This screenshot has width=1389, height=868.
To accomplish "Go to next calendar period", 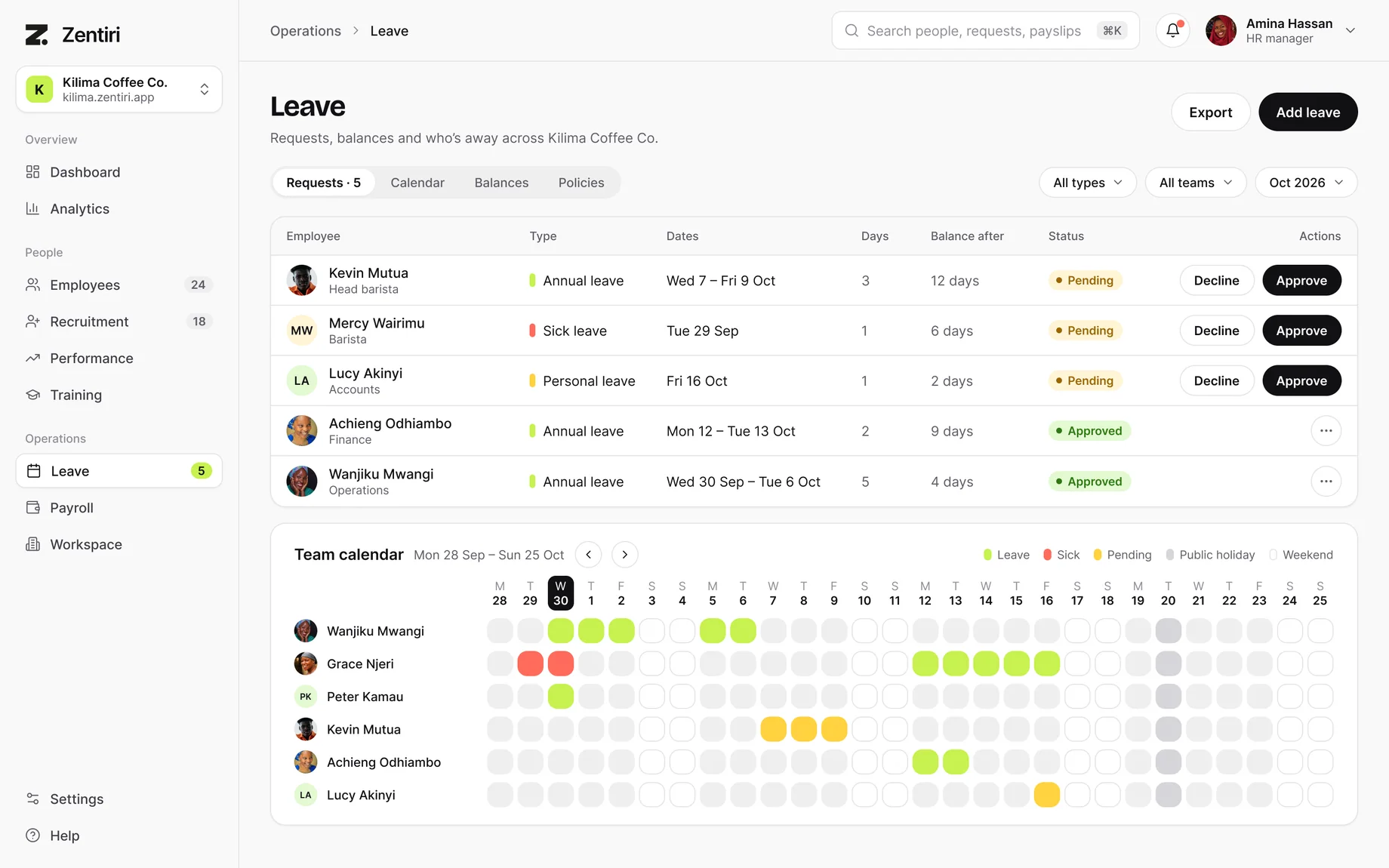I will click(x=624, y=555).
